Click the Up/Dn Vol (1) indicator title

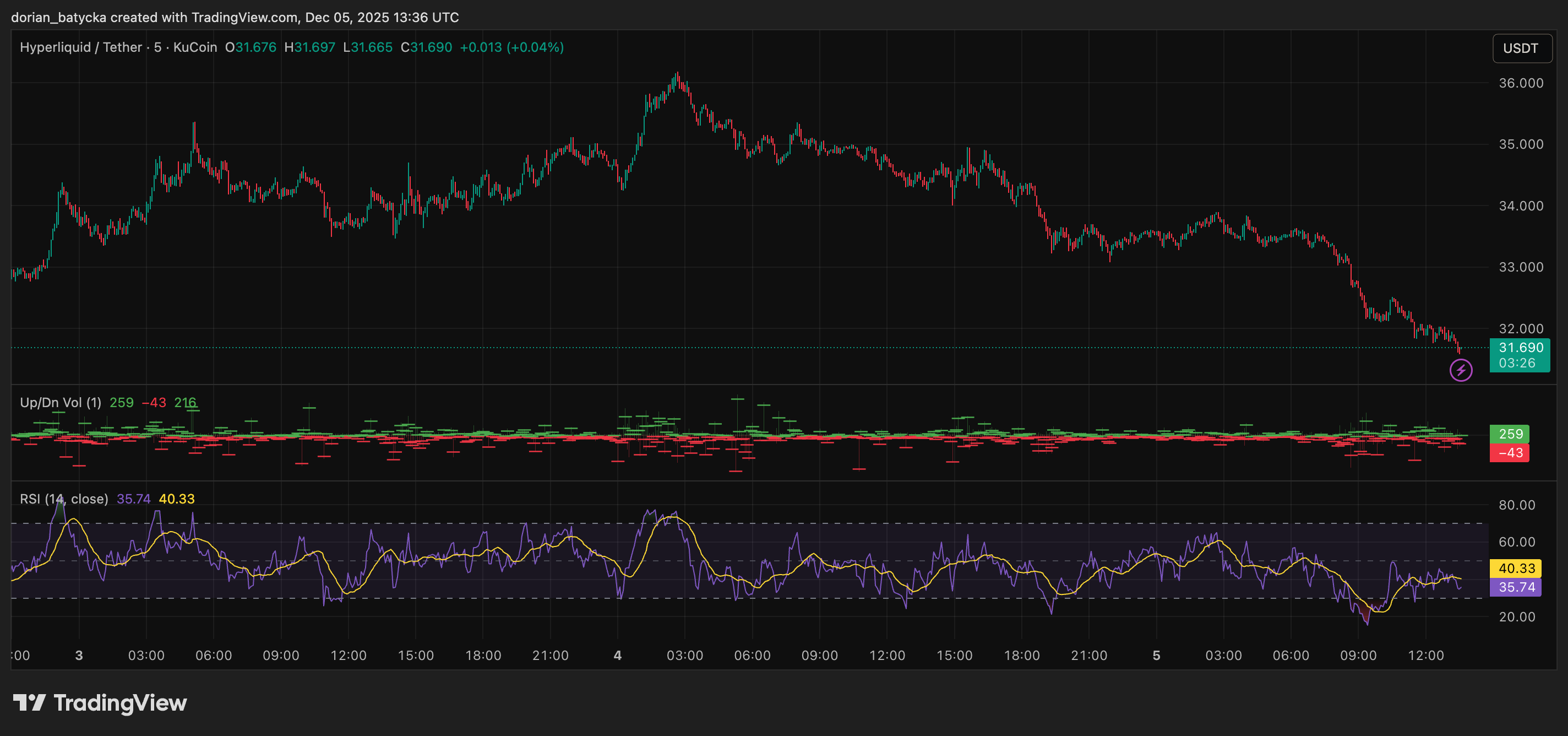[x=60, y=403]
